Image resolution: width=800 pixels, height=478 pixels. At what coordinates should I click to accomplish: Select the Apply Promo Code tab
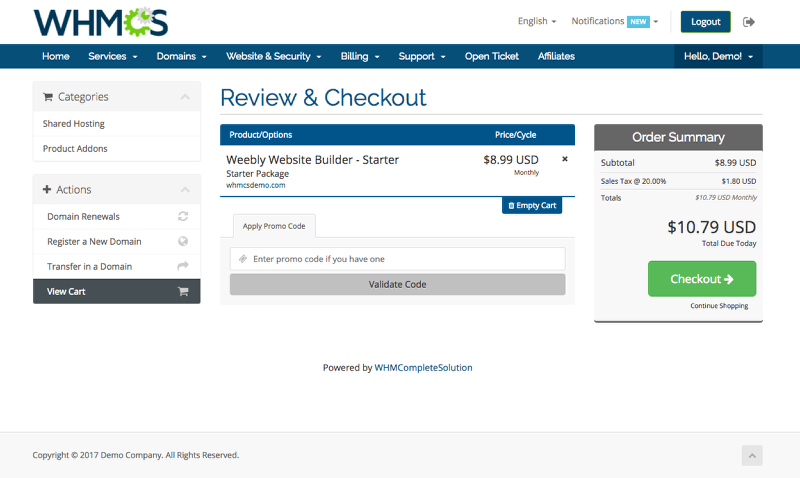pyautogui.click(x=274, y=226)
